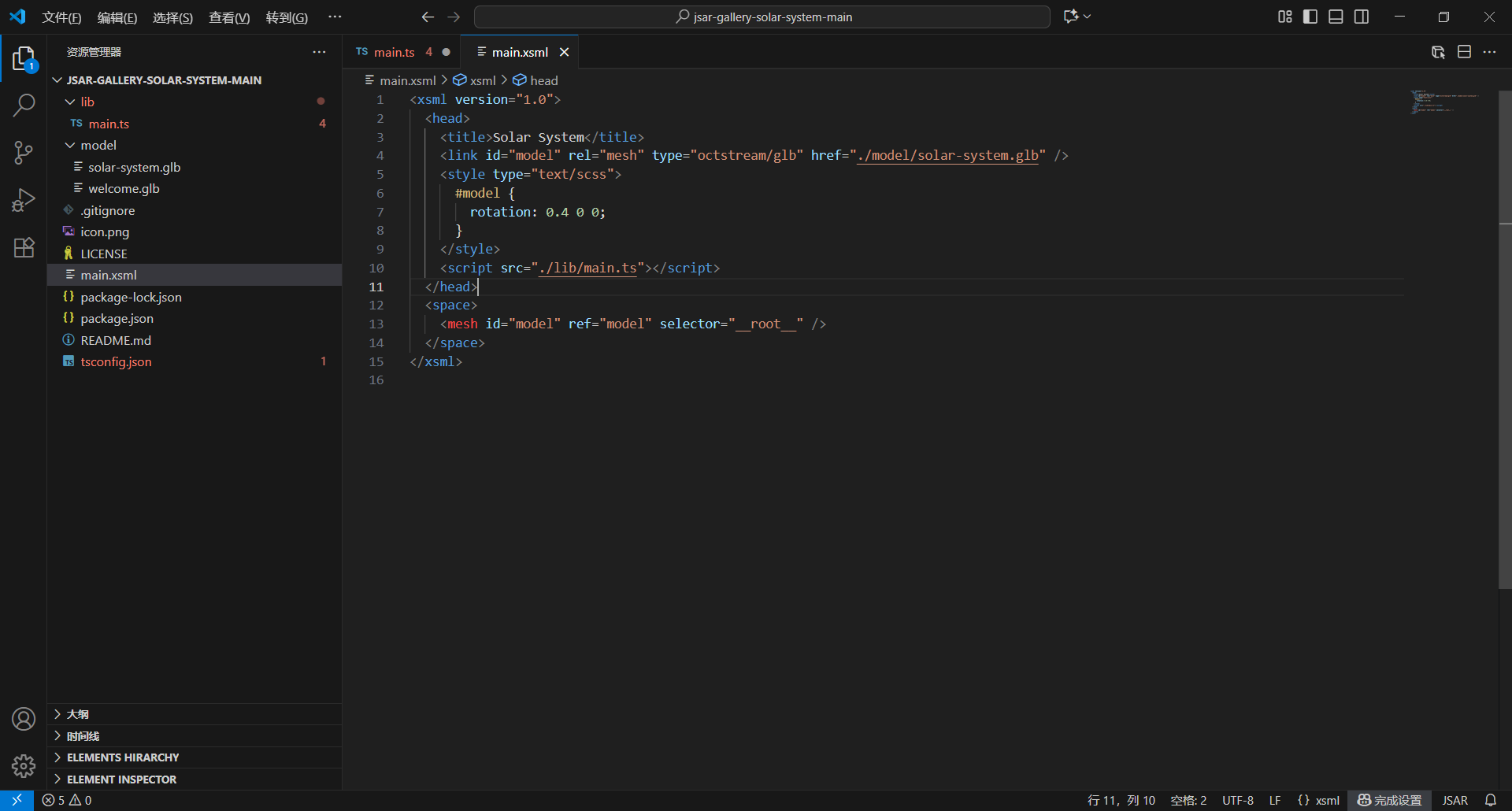Open the Extensions view icon
The image size is (1512, 811).
pos(24,247)
